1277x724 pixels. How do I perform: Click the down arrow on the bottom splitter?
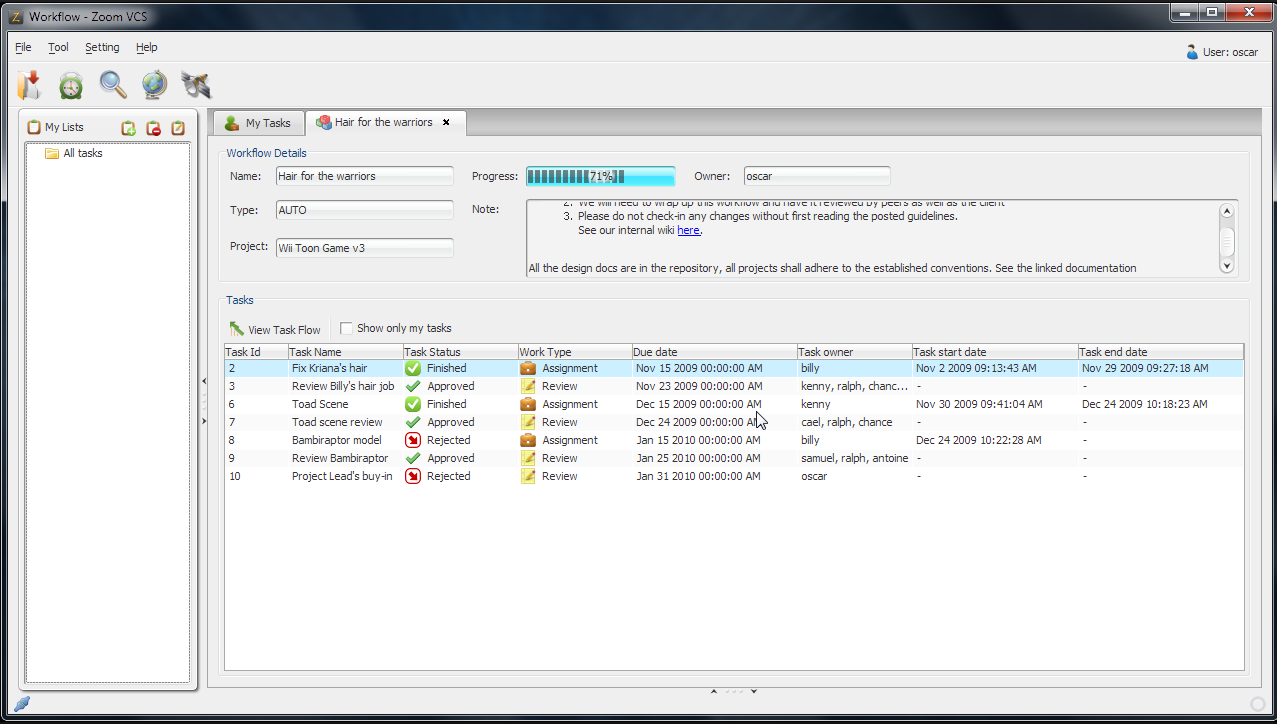click(x=753, y=691)
